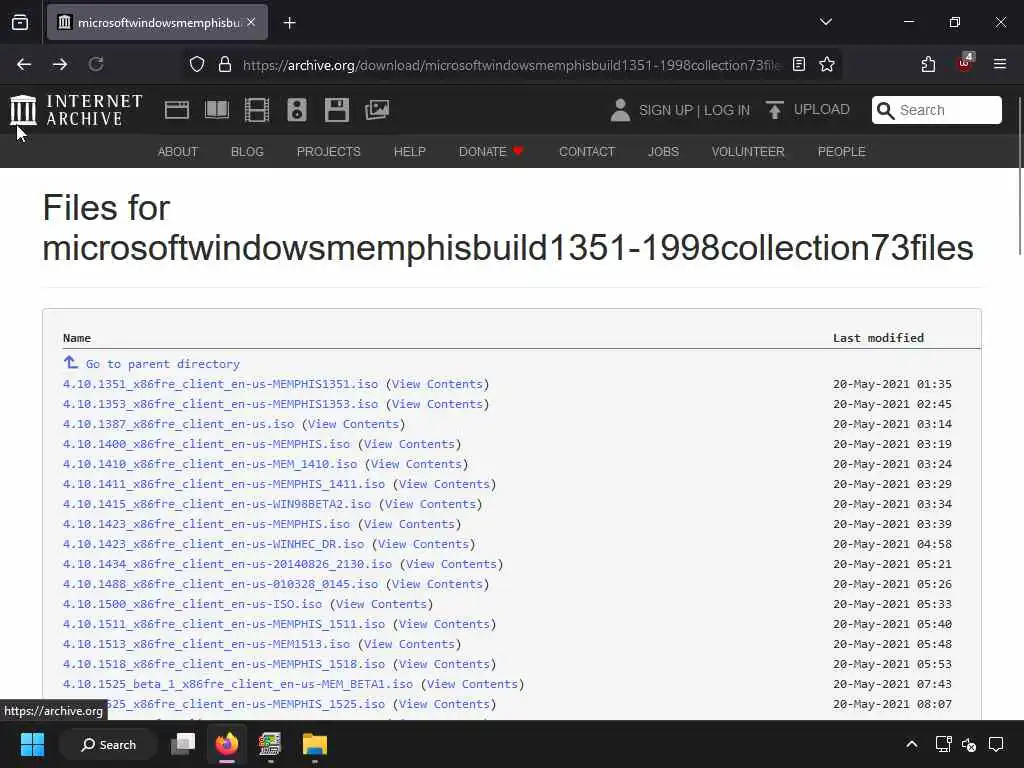Open the PEOPLE menu item
The width and height of the screenshot is (1024, 768).
coord(842,152)
